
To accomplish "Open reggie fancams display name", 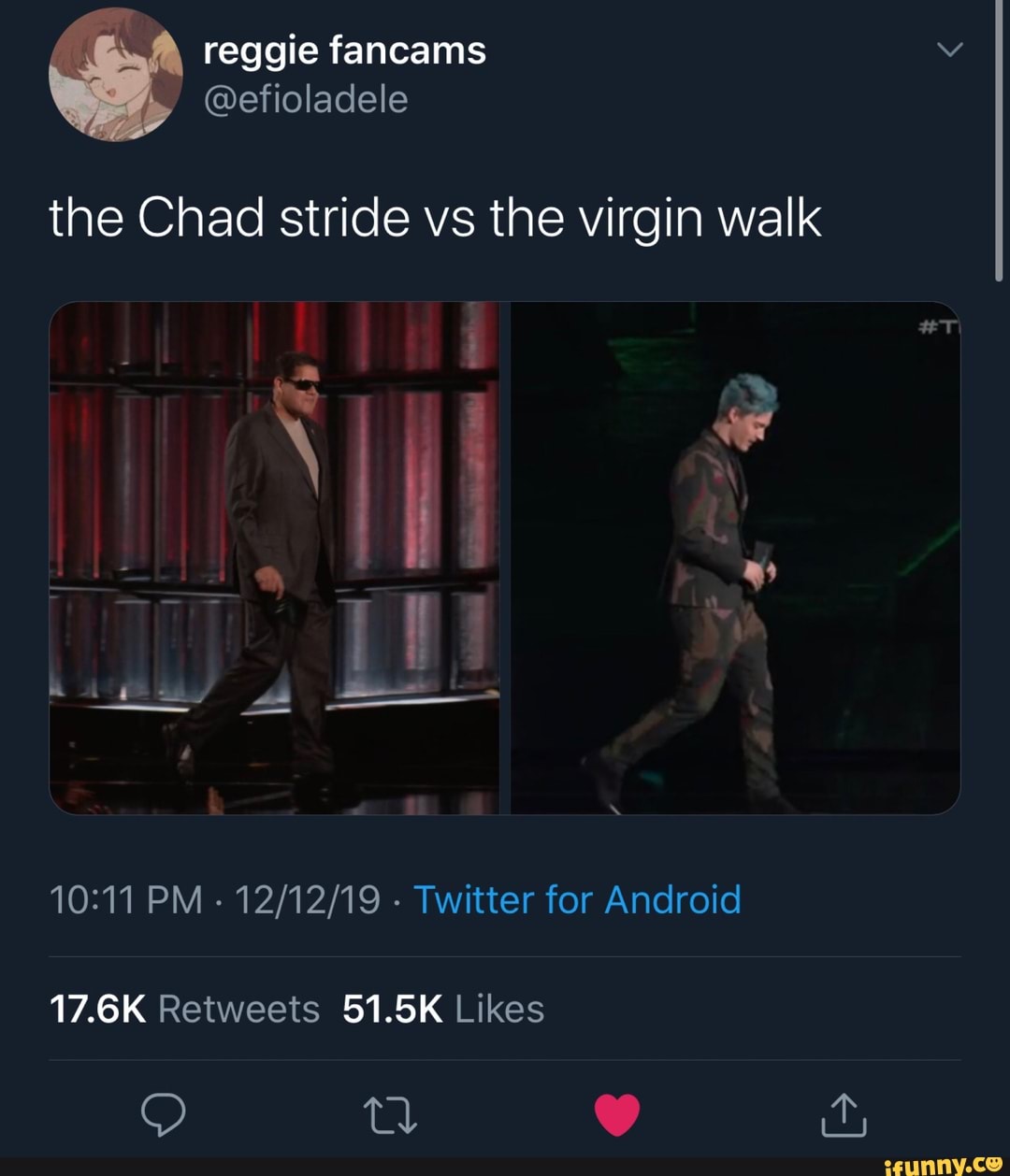I will [344, 51].
